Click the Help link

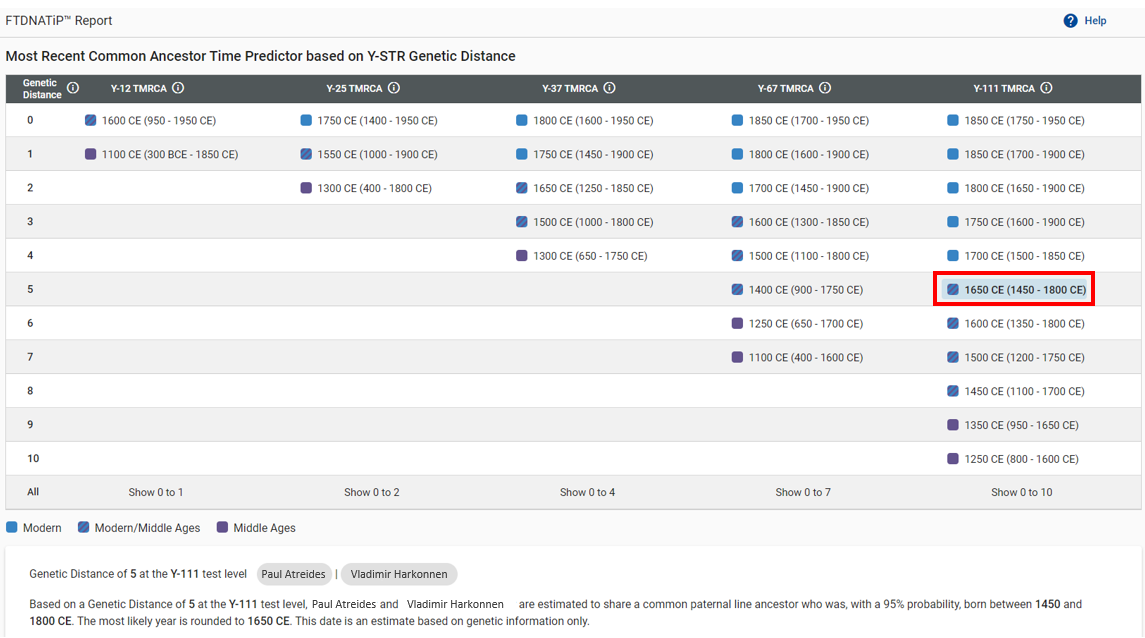click(x=1095, y=21)
